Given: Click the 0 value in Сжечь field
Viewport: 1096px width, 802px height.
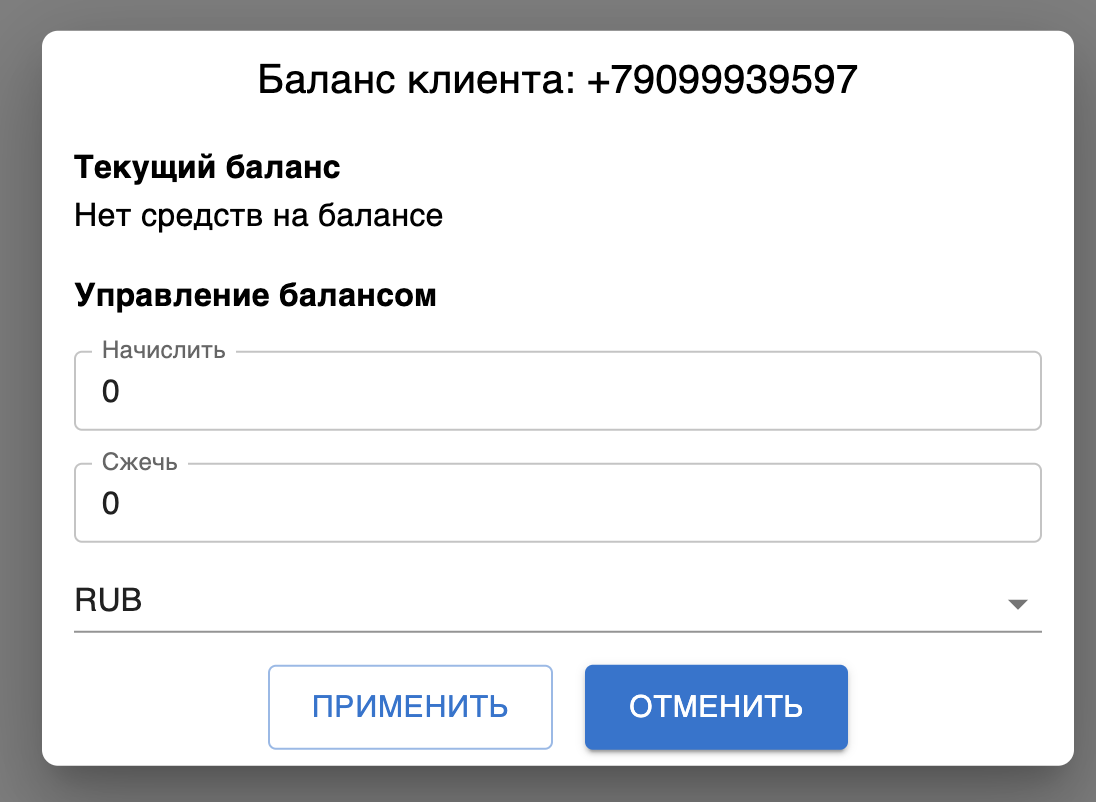Looking at the screenshot, I should coord(111,504).
